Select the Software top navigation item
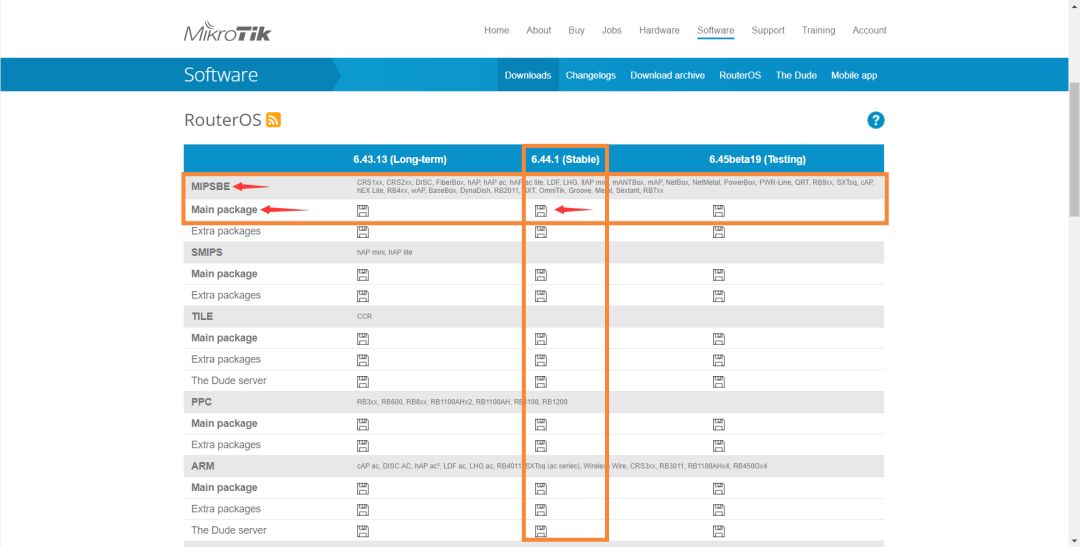The image size is (1080, 547). pyautogui.click(x=716, y=30)
